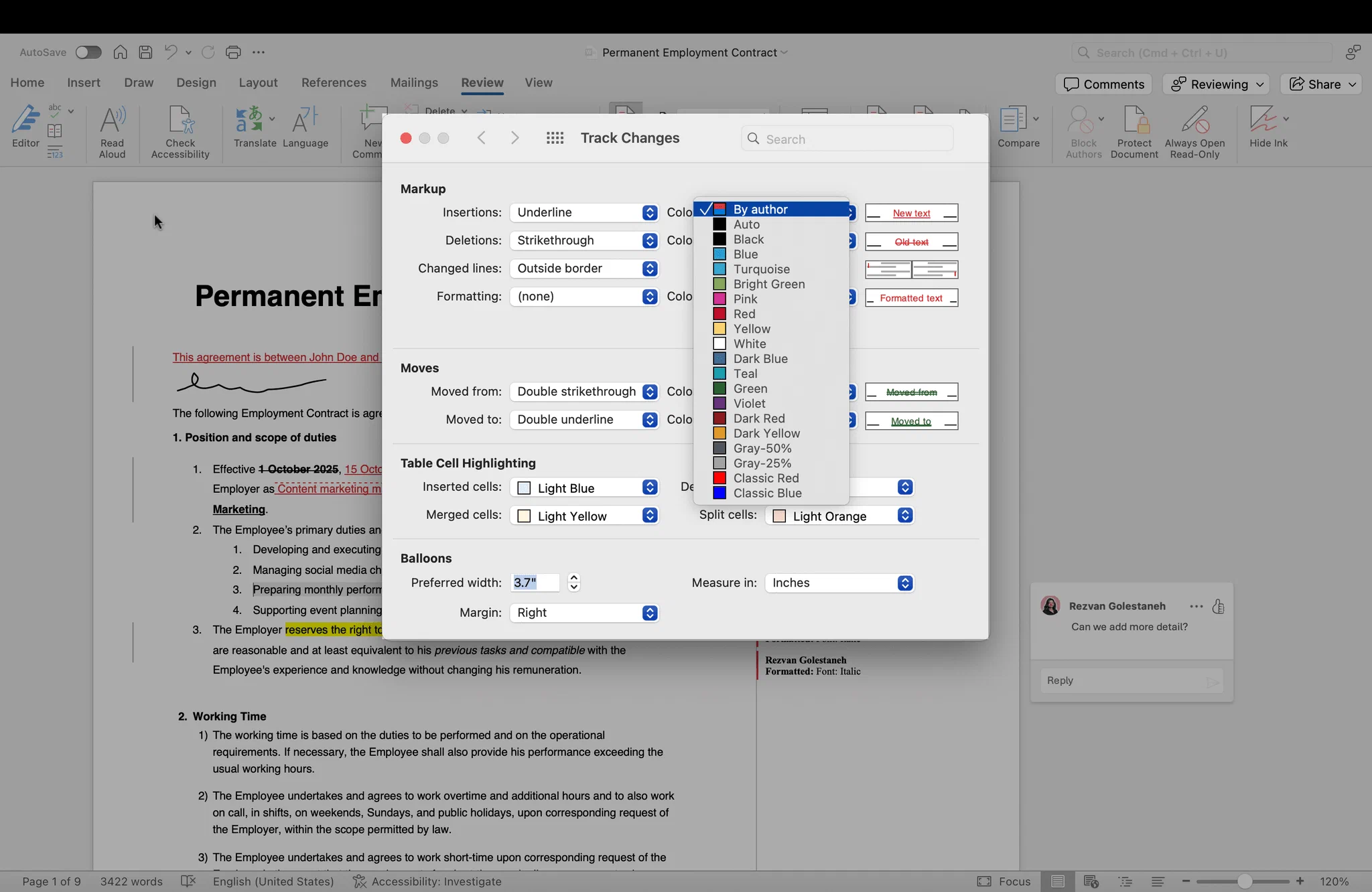Click Focus mode in status bar
1372x892 pixels.
[1004, 881]
